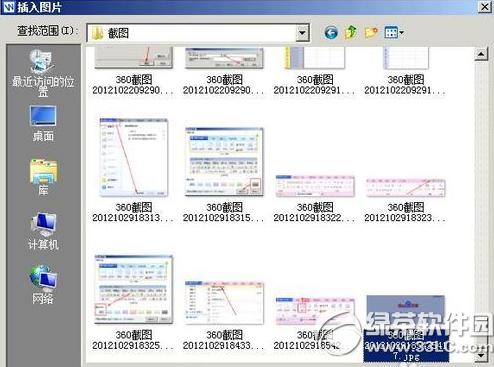This screenshot has width=494, height=367.
Task: Open the 查找范围 folder dropdown arrow
Action: click(302, 33)
